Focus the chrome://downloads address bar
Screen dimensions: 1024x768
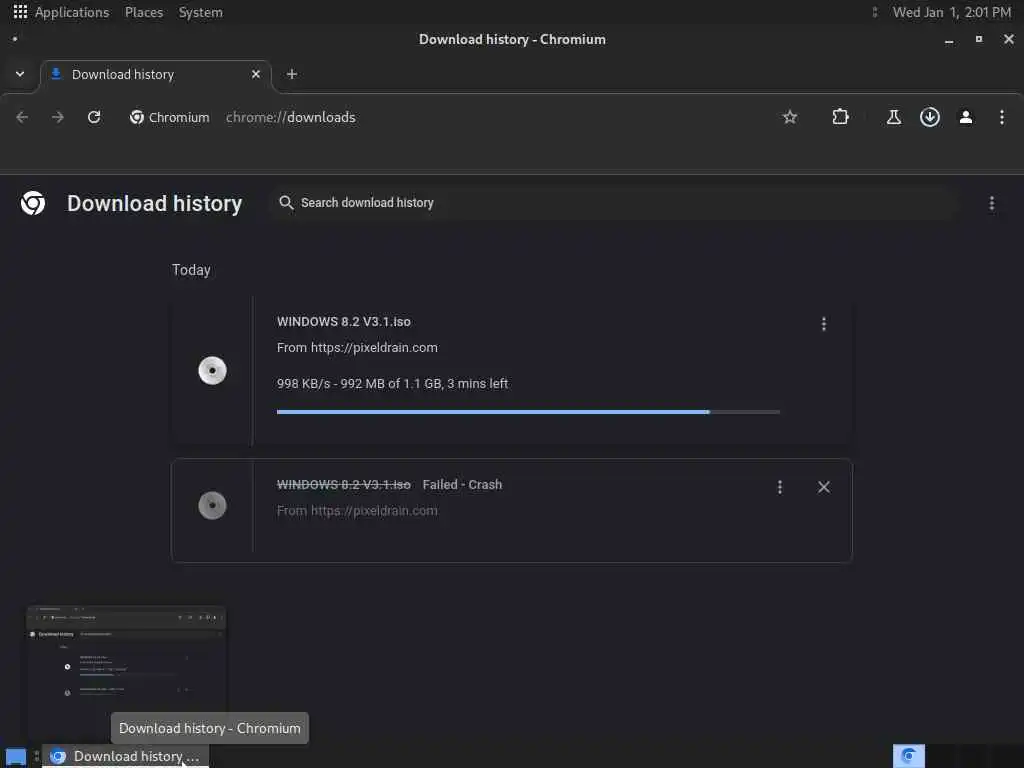click(x=291, y=118)
